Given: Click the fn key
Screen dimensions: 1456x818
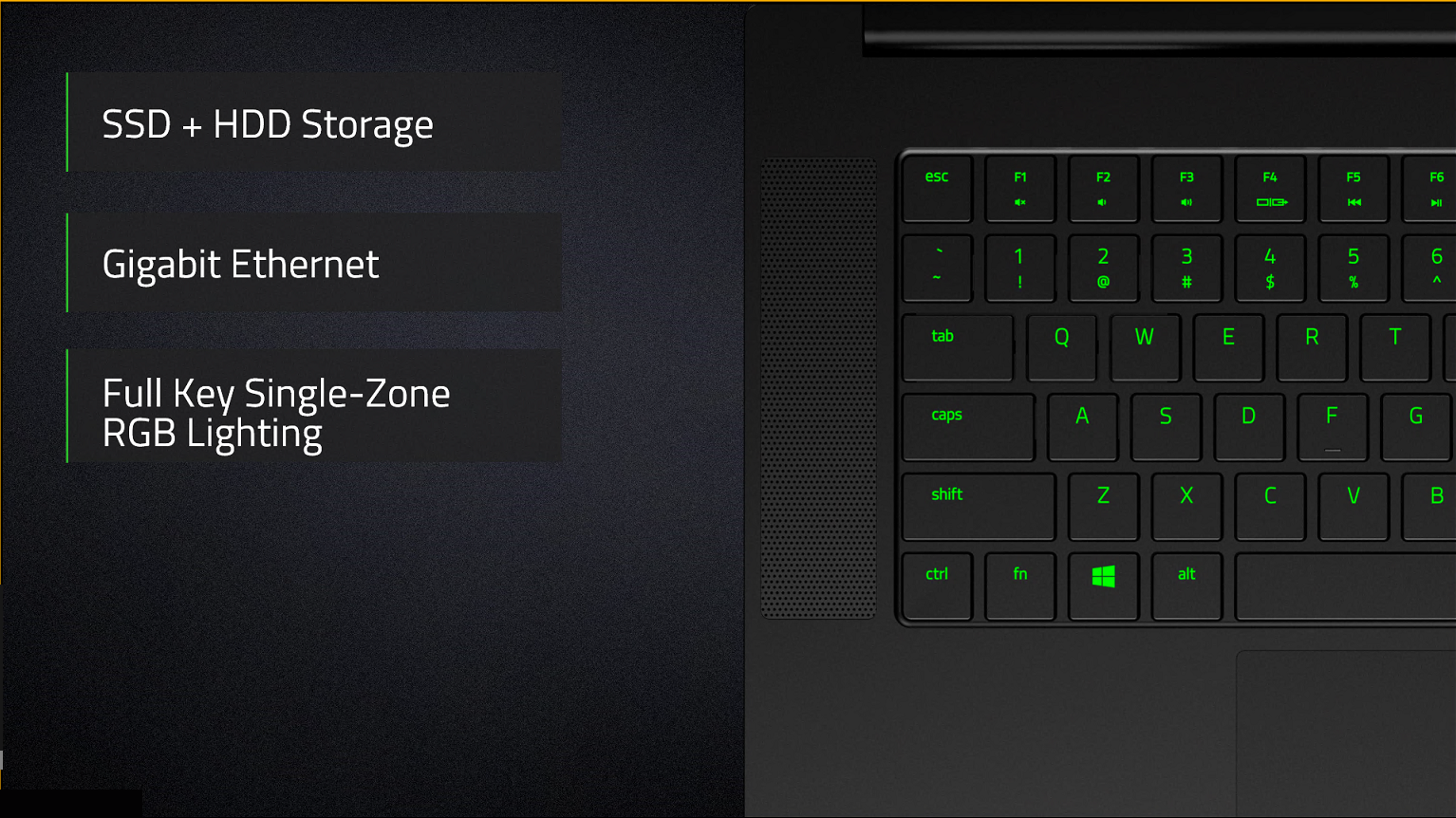Looking at the screenshot, I should click(x=1020, y=586).
